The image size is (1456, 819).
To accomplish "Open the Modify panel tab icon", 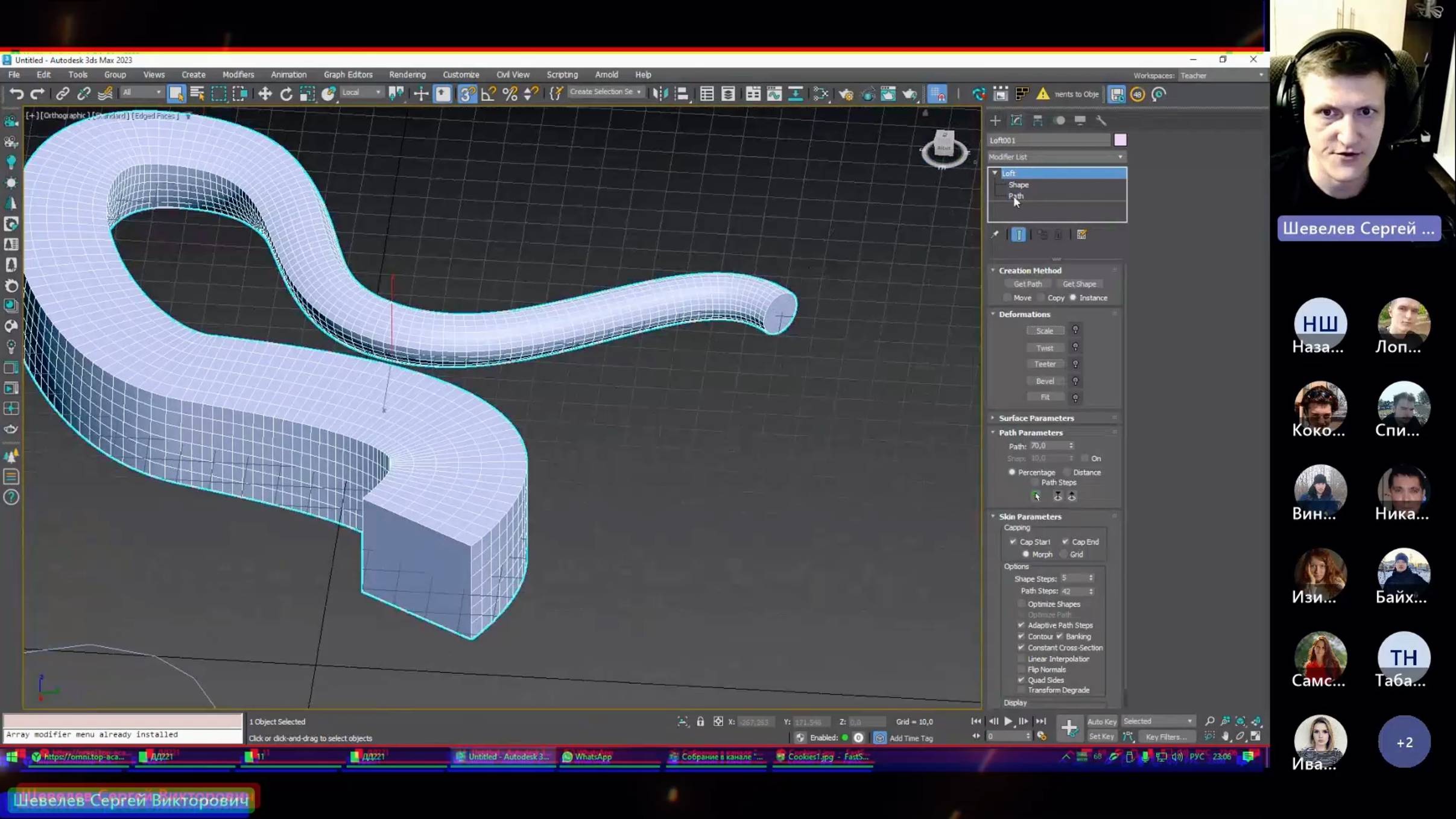I will click(1016, 121).
